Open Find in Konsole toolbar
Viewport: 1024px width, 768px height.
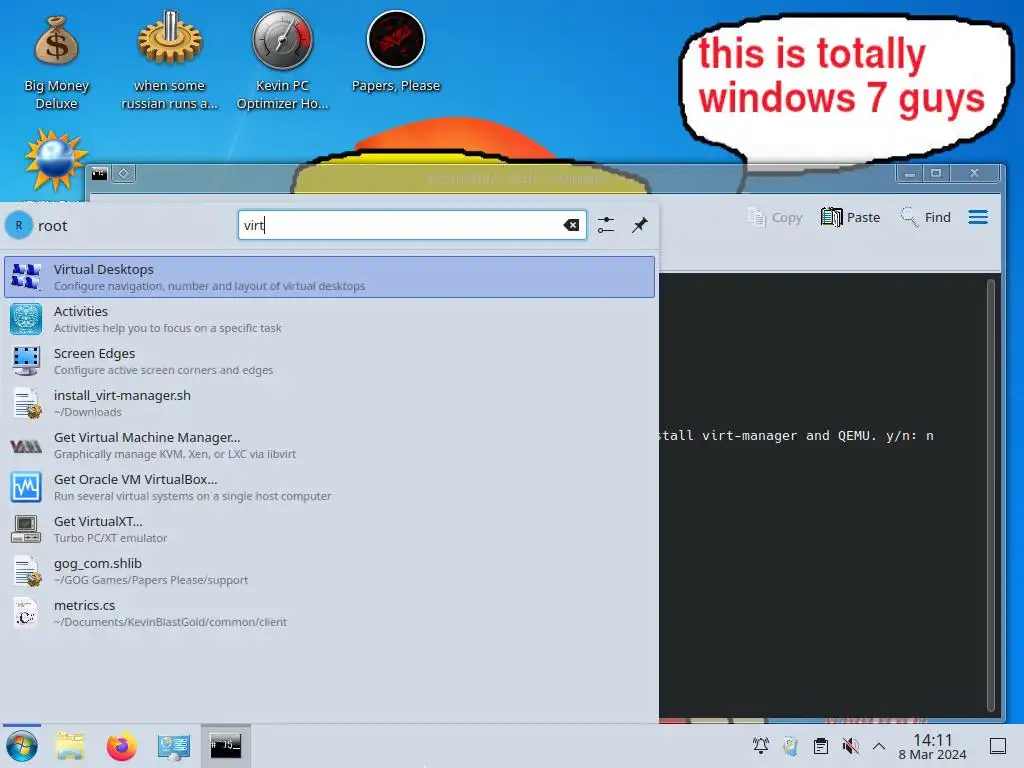pyautogui.click(x=925, y=217)
